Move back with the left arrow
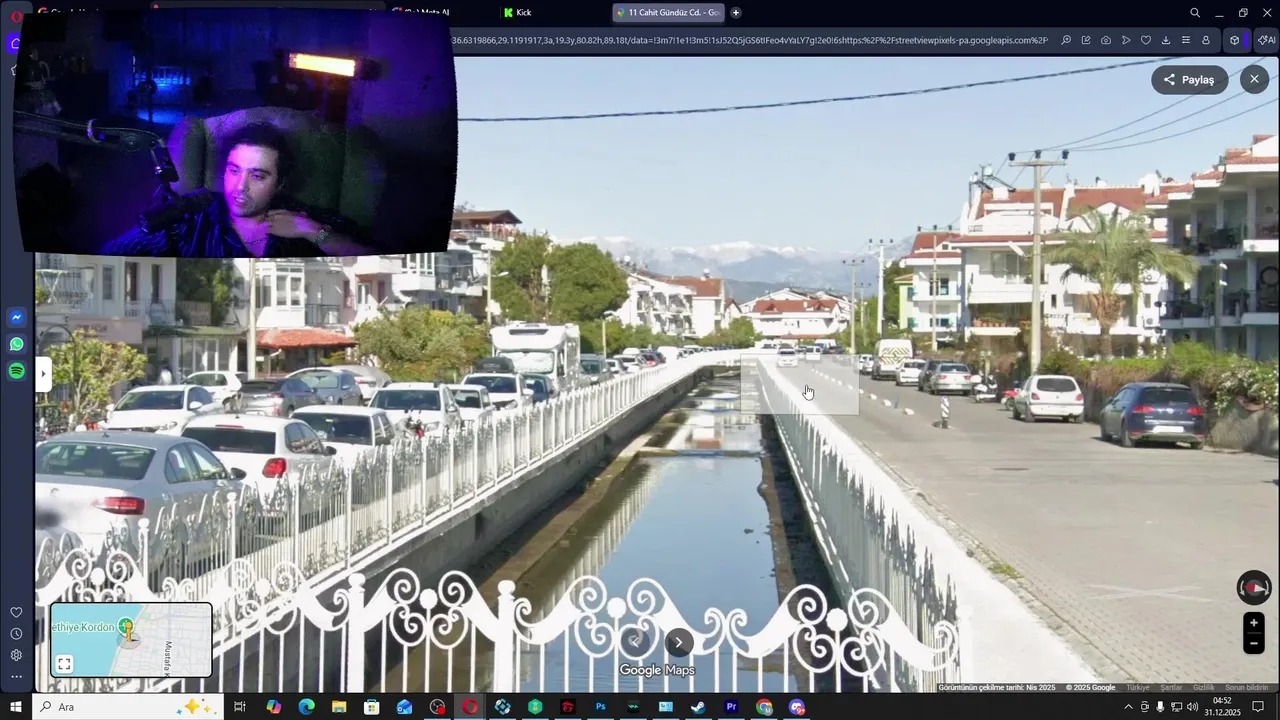Image resolution: width=1280 pixels, height=720 pixels. tap(634, 643)
